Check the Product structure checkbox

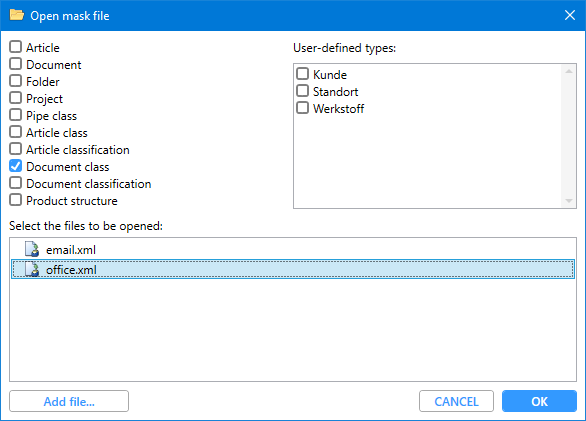(x=15, y=200)
